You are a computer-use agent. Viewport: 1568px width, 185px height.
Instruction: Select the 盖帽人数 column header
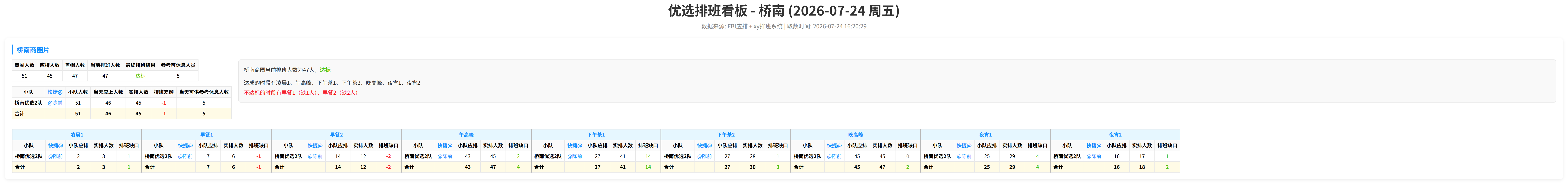pos(75,65)
